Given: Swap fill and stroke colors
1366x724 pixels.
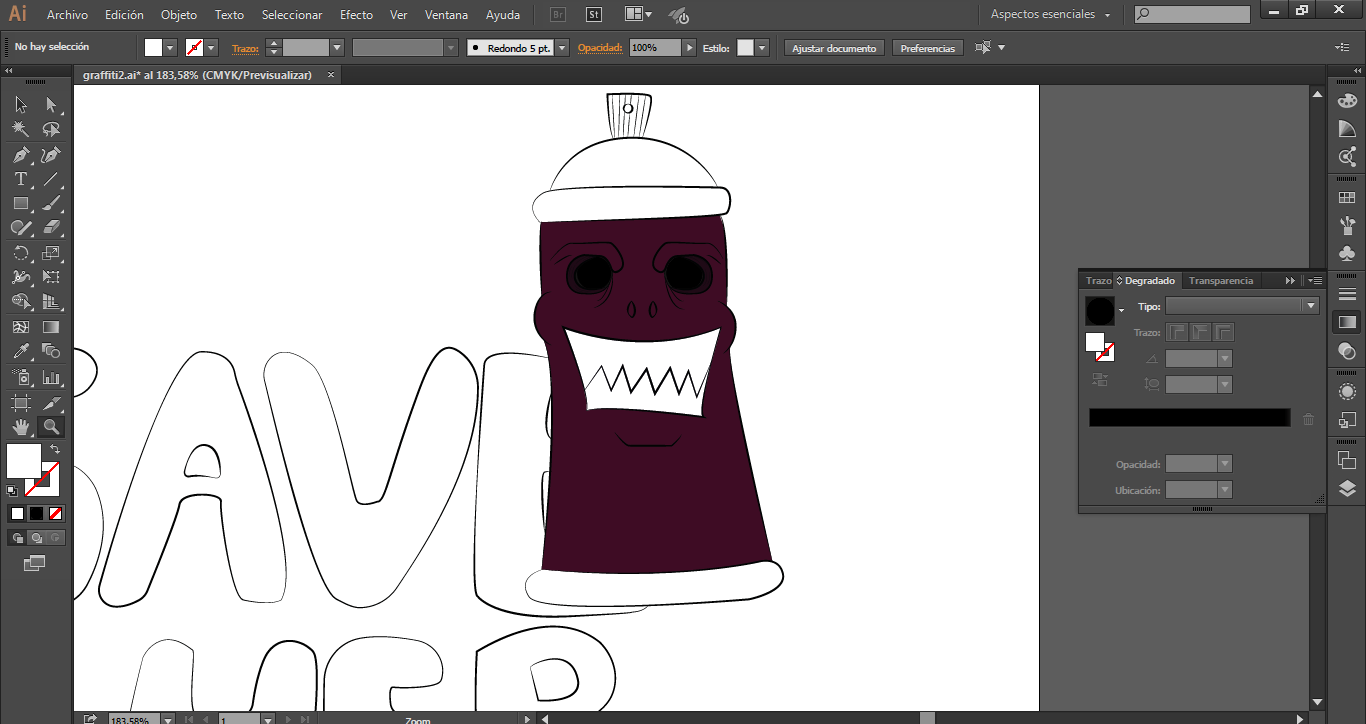Looking at the screenshot, I should point(55,450).
